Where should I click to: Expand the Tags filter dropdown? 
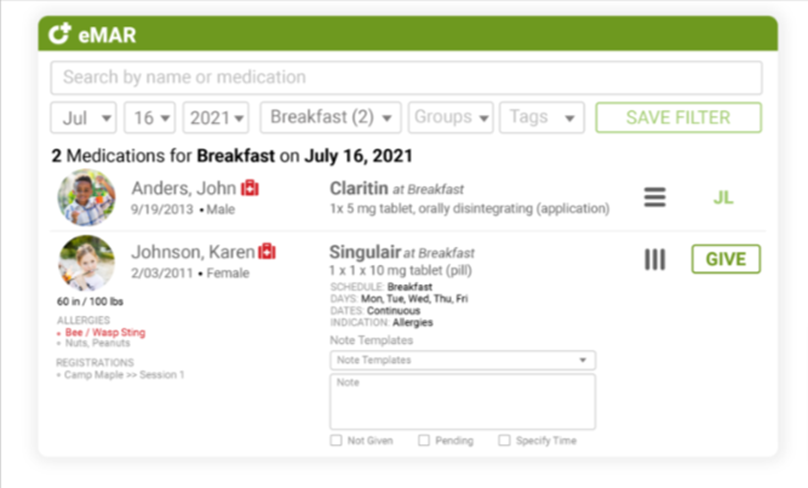point(541,117)
